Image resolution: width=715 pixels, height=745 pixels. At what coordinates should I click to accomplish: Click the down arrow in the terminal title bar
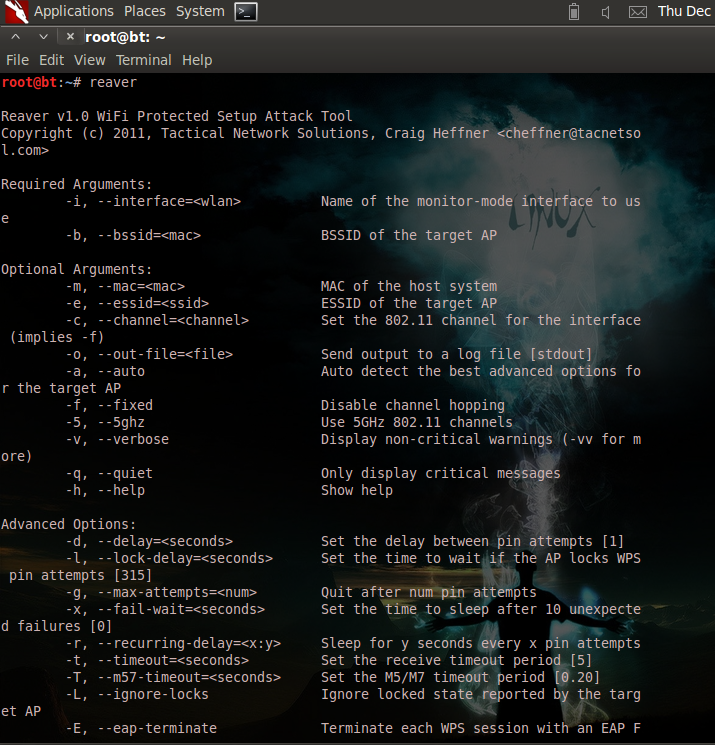pos(43,37)
